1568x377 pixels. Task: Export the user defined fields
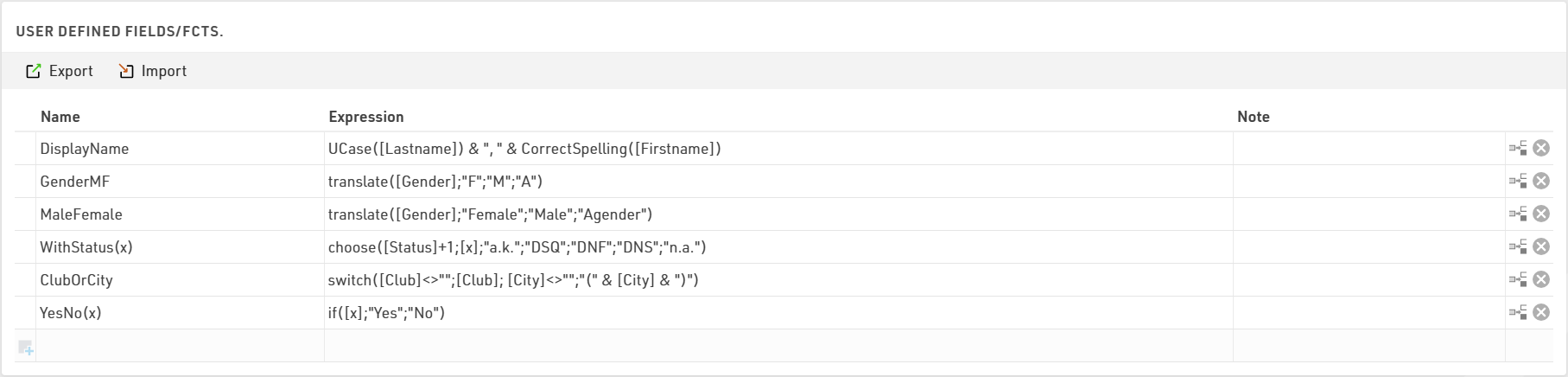pos(60,71)
